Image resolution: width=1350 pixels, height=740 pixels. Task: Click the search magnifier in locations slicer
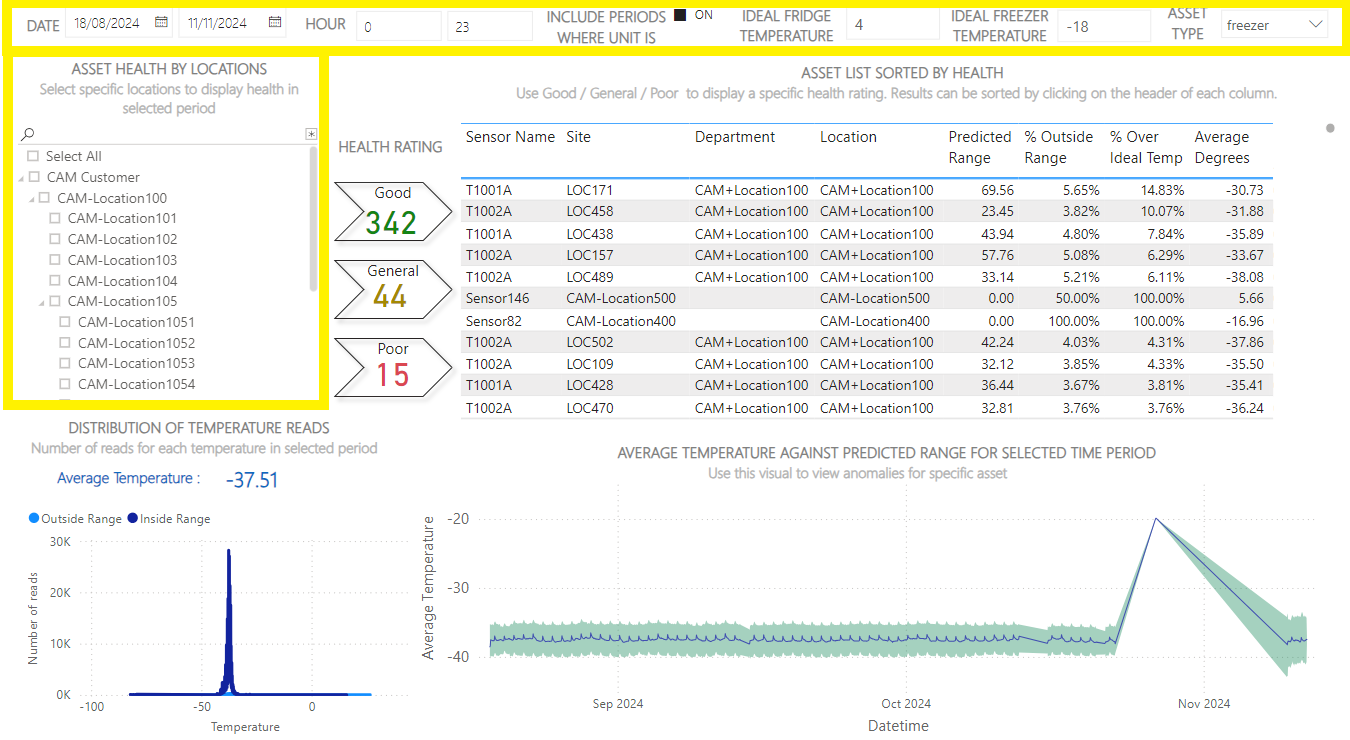click(28, 134)
